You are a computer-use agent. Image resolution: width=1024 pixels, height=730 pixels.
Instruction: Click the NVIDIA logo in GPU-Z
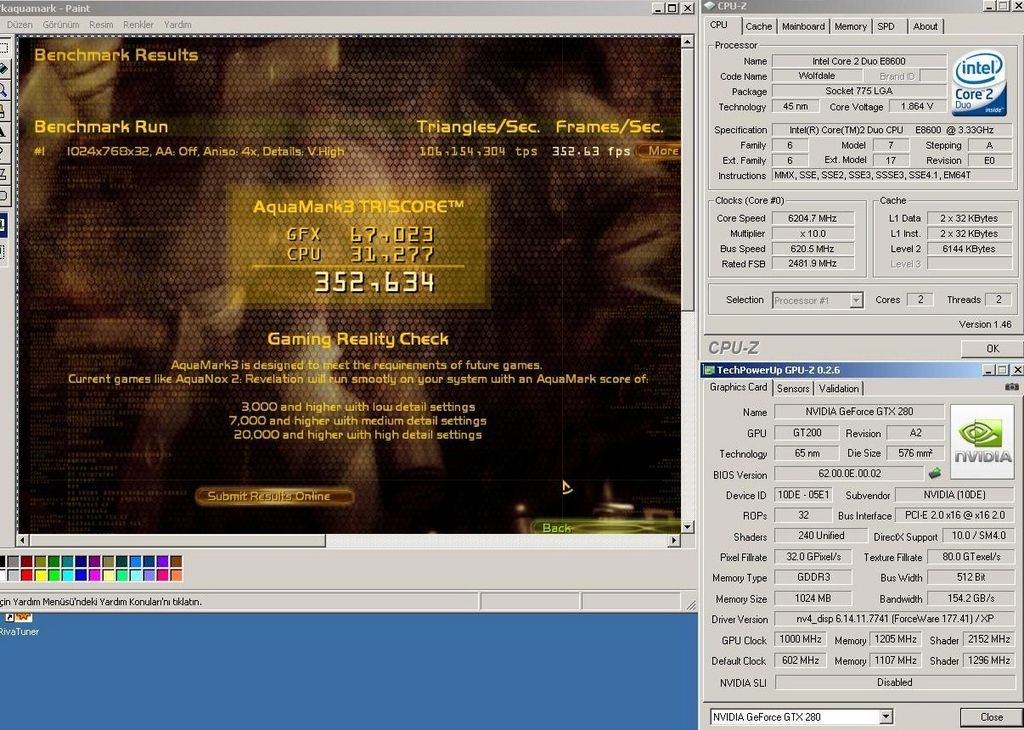click(x=982, y=441)
